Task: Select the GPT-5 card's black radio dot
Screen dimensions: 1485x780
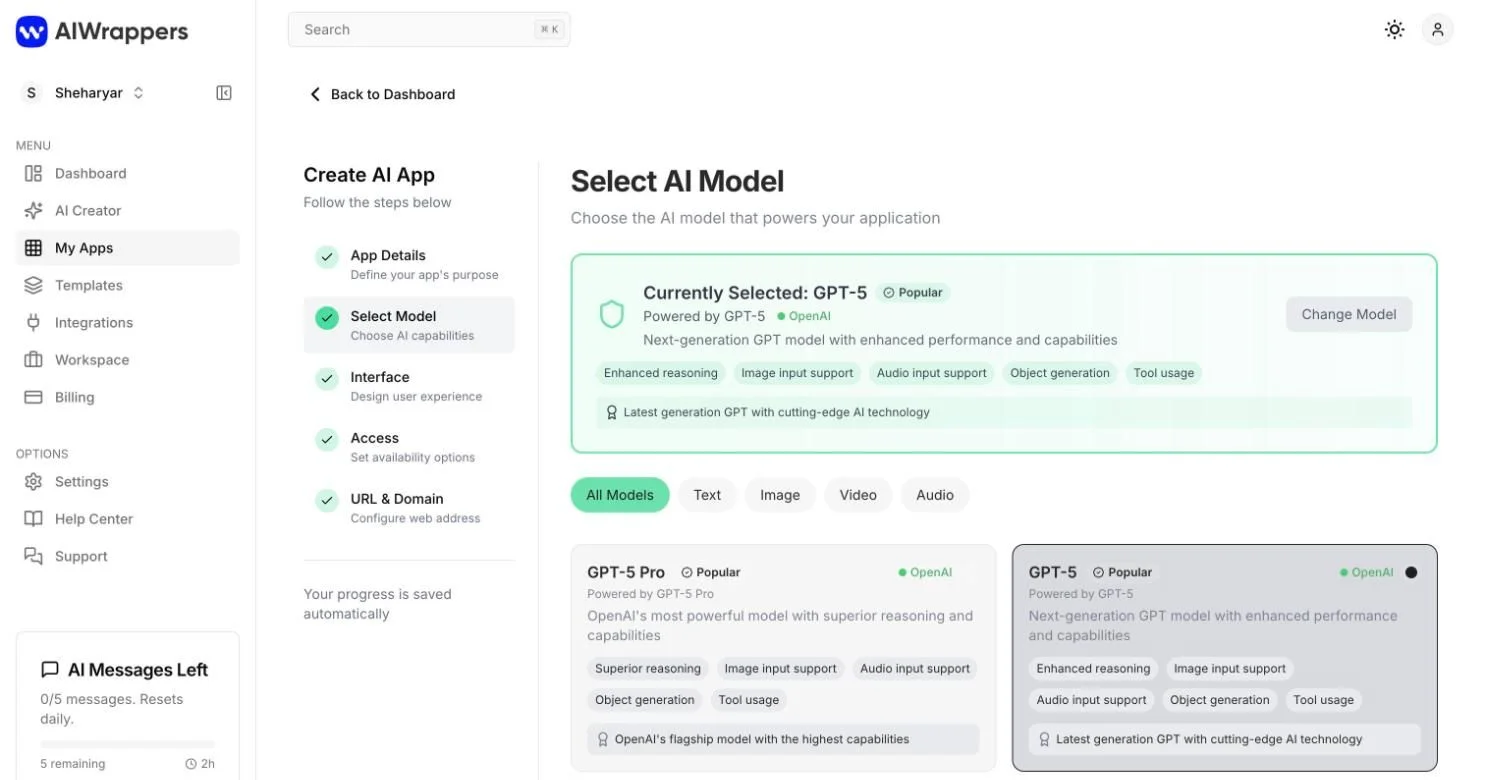Action: [x=1411, y=573]
